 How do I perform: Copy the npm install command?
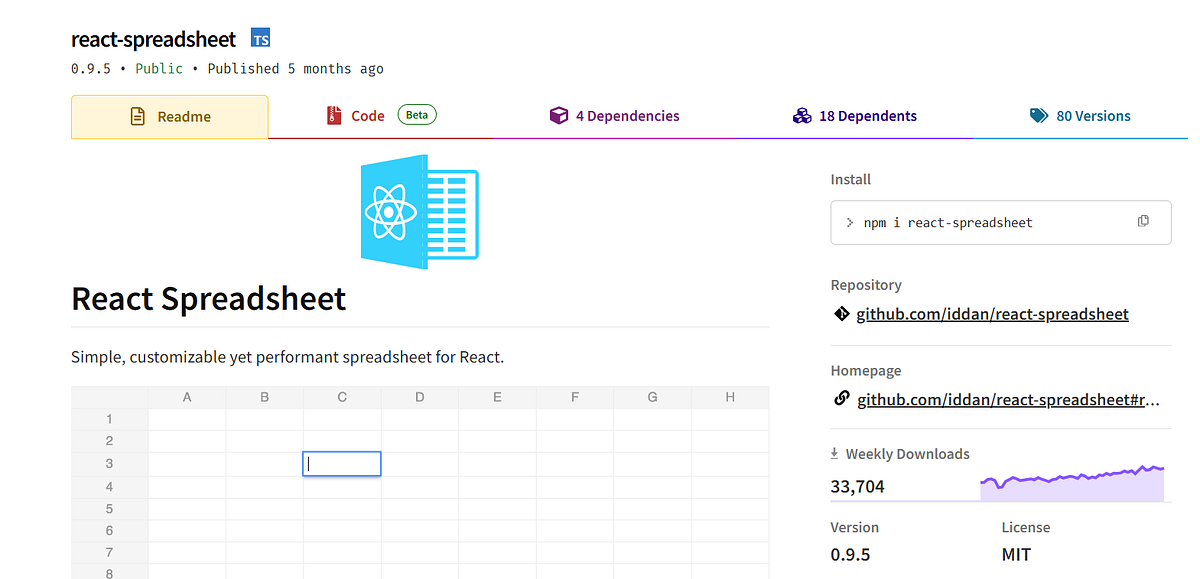pos(1143,220)
